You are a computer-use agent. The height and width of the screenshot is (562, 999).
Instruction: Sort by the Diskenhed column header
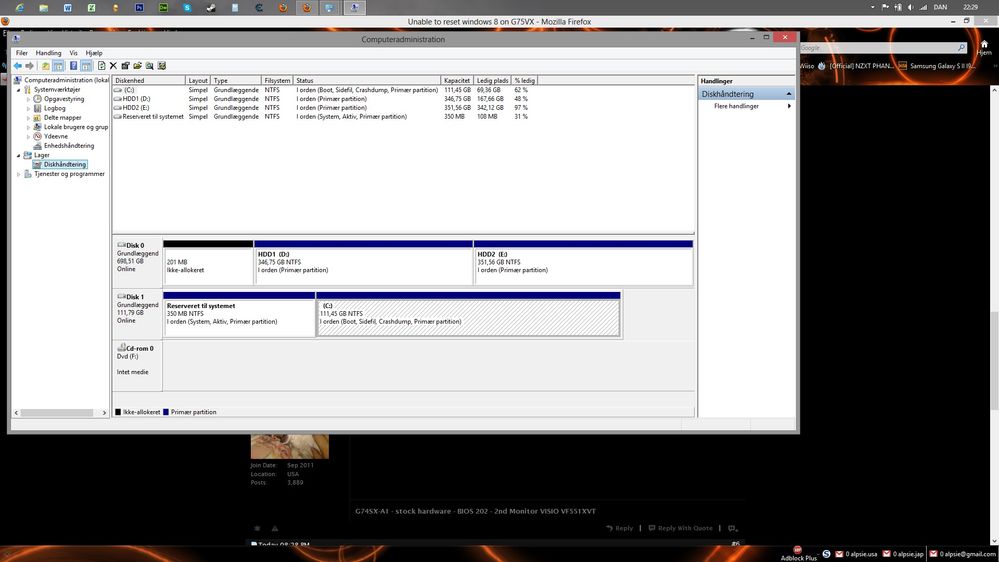pyautogui.click(x=149, y=81)
